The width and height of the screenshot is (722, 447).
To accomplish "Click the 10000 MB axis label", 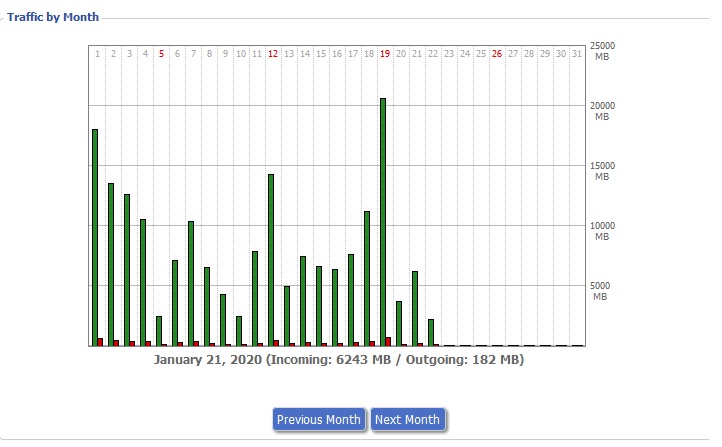I will coord(602,231).
